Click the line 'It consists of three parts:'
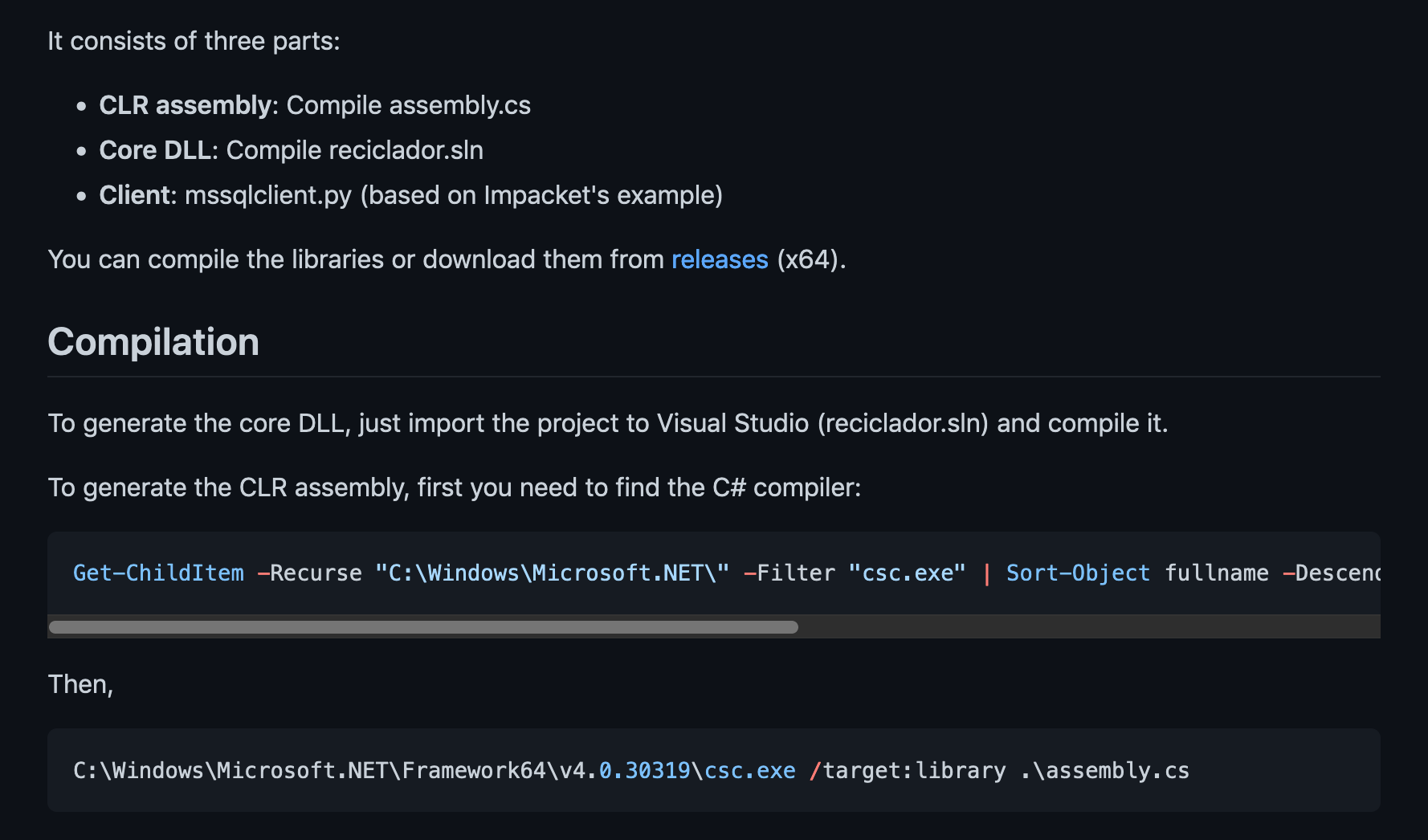 [194, 41]
